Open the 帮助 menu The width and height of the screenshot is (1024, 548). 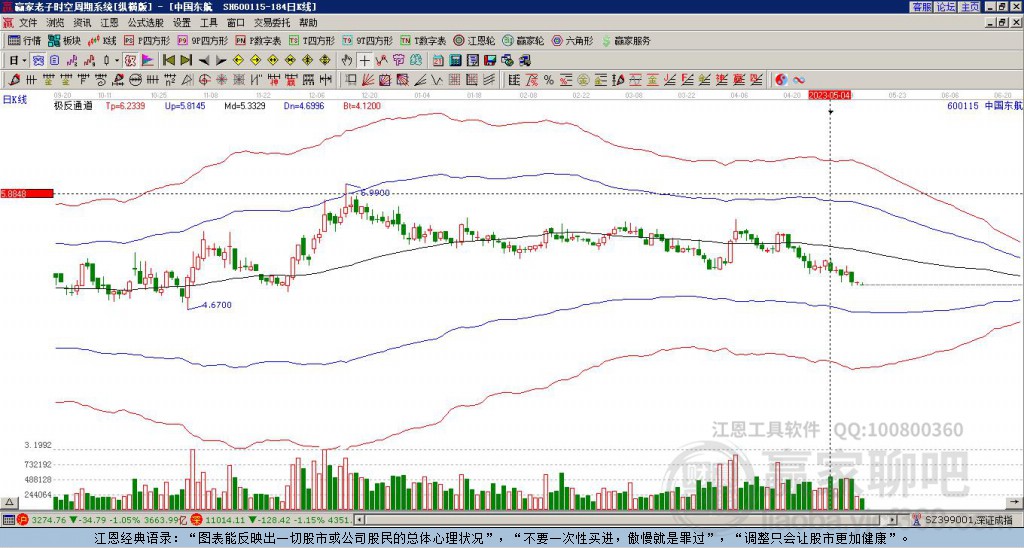pyautogui.click(x=308, y=23)
